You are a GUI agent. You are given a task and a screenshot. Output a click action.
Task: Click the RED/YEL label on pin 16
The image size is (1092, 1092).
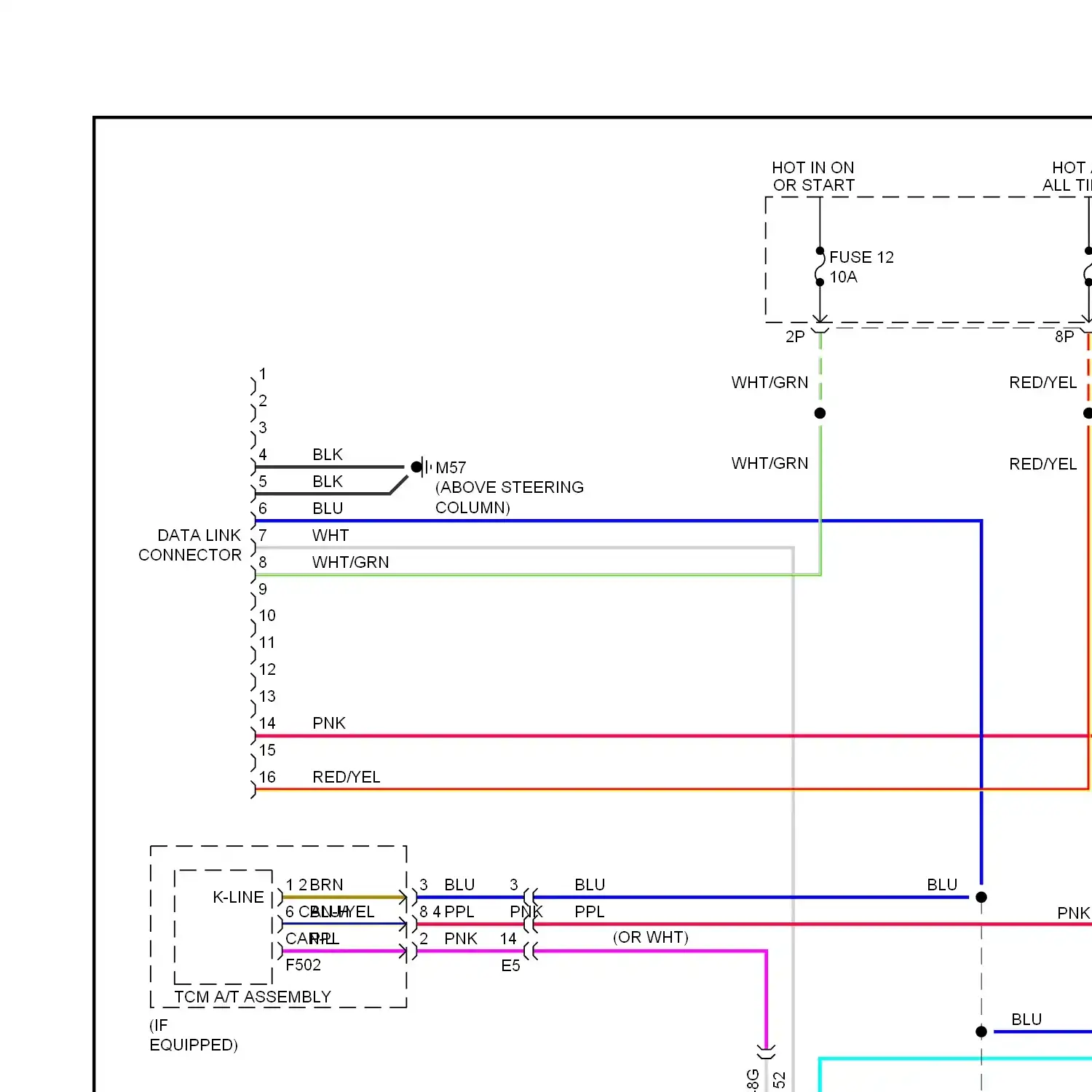pos(347,777)
